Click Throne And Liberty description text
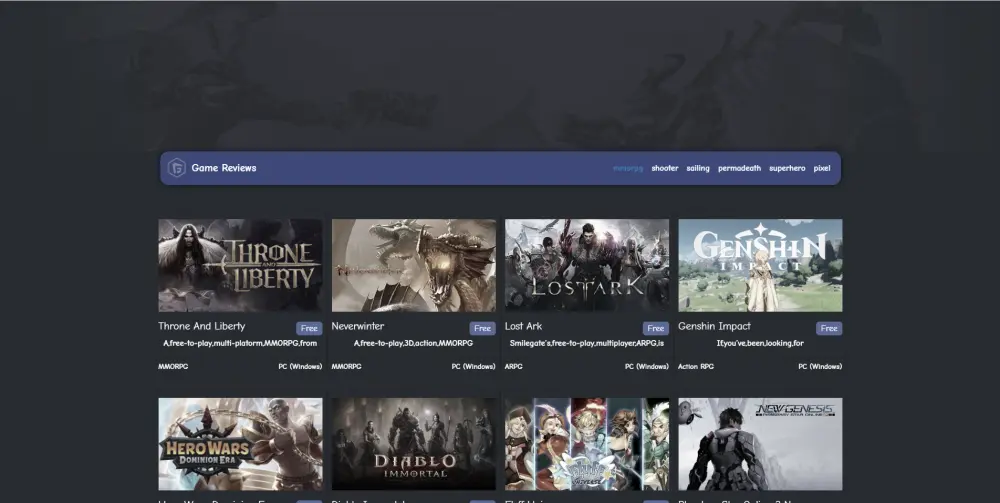 pyautogui.click(x=240, y=343)
